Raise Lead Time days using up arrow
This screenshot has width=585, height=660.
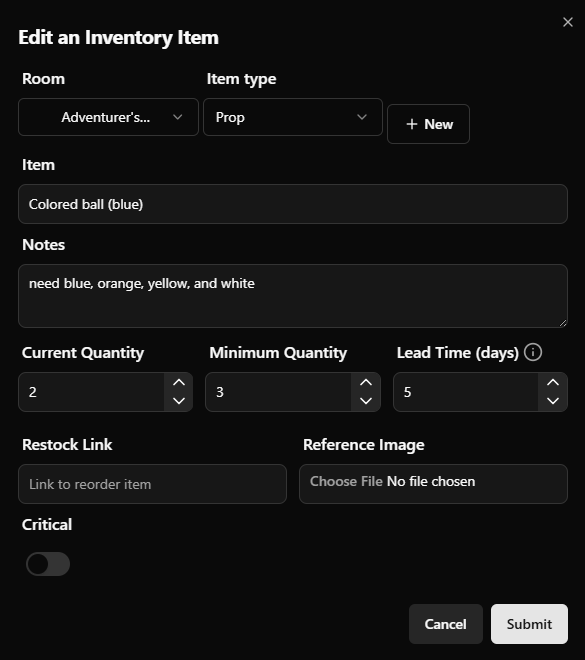[553, 383]
